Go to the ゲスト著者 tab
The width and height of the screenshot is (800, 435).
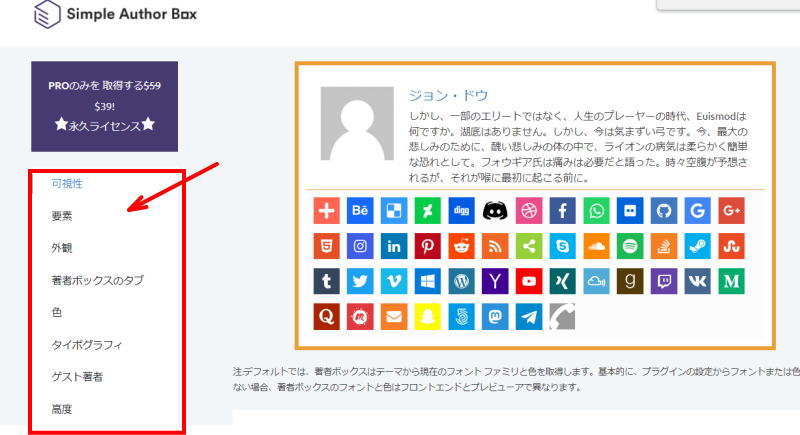(x=77, y=377)
